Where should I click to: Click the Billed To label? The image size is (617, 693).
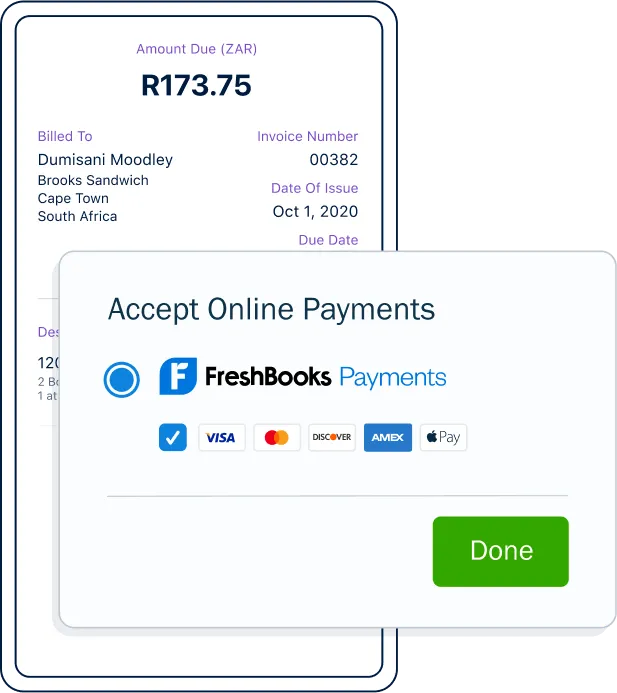click(65, 136)
